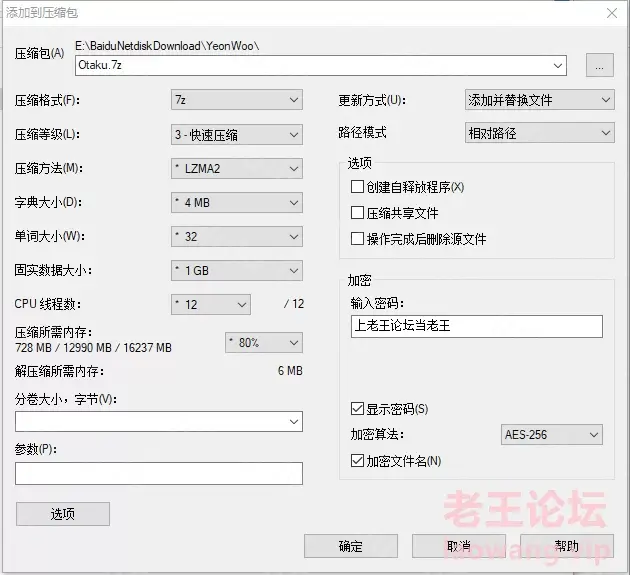Open 更新方式 dropdown 添加并替换文件
The image size is (630, 575).
point(540,100)
